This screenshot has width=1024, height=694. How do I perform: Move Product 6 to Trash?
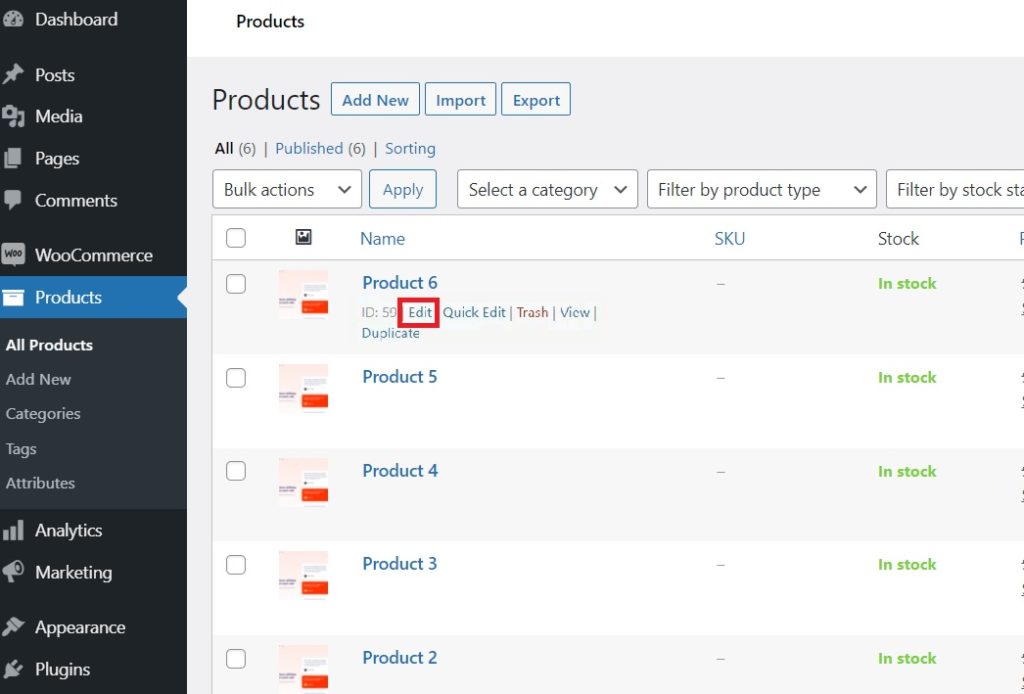pyautogui.click(x=532, y=312)
